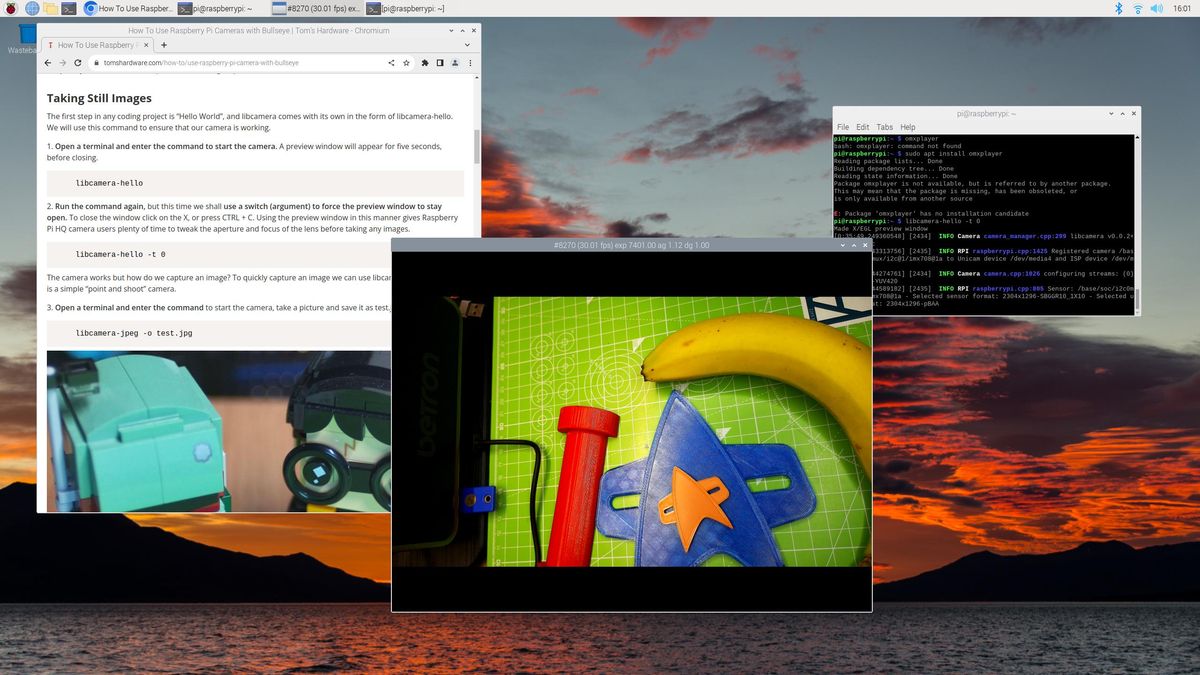Image resolution: width=1200 pixels, height=675 pixels.
Task: Open the Wi-Fi network menu
Action: tap(1137, 8)
